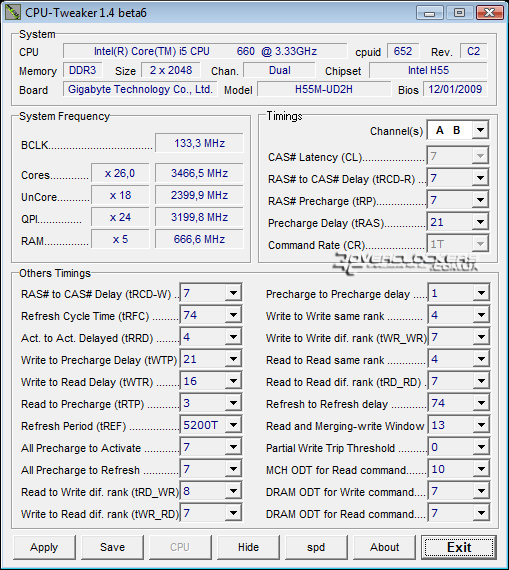The width and height of the screenshot is (509, 570).
Task: Click the Chan. value Dual
Action: point(279,70)
